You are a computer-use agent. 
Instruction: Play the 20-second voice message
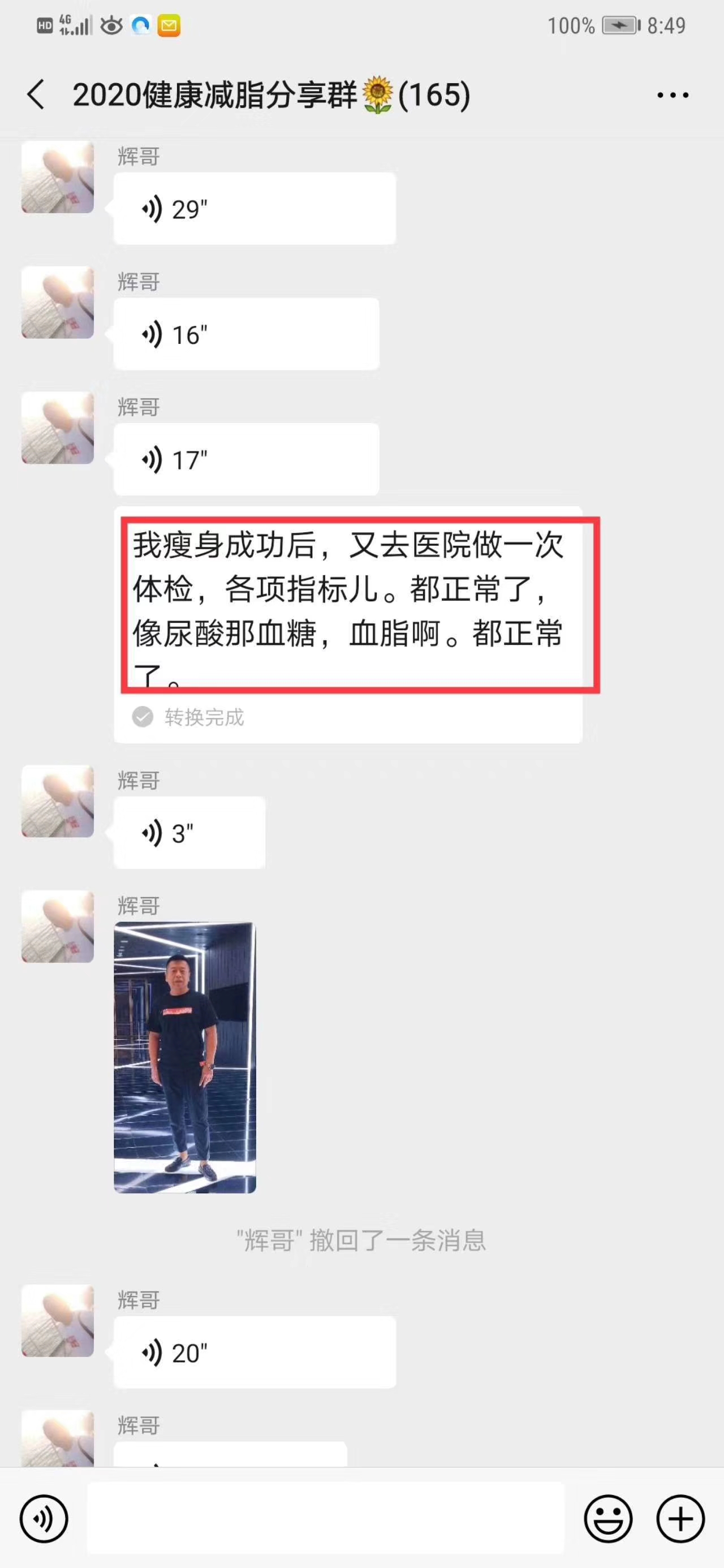(255, 1352)
